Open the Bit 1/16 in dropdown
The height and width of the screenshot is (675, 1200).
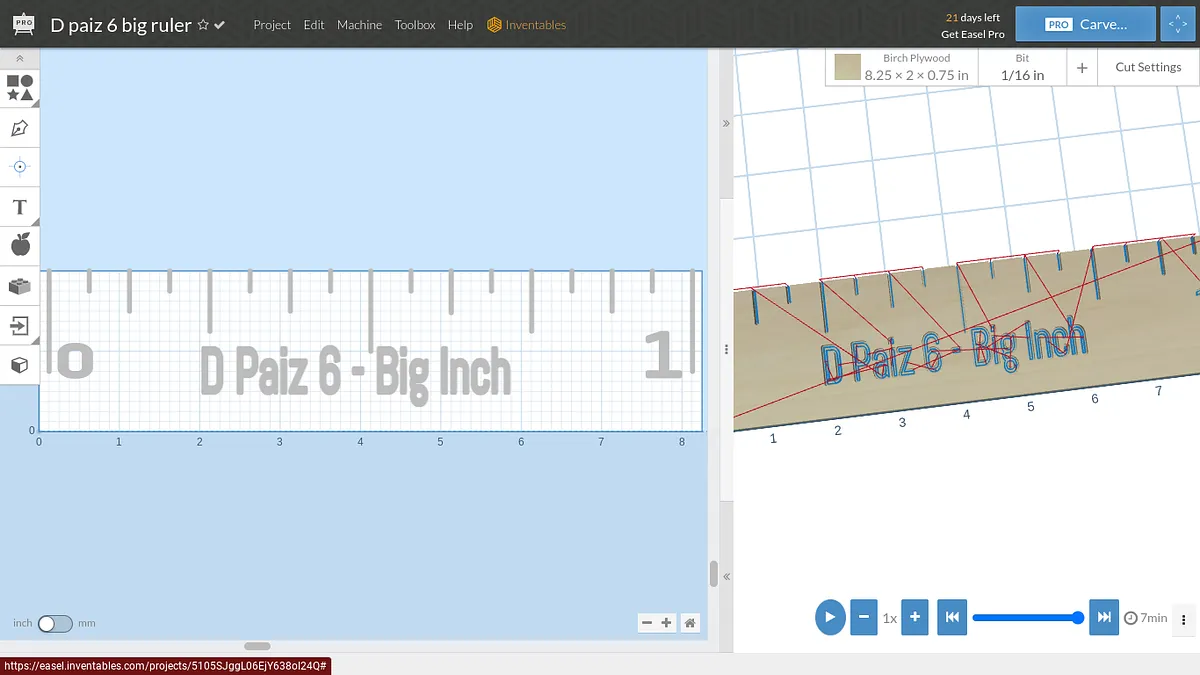point(1022,67)
